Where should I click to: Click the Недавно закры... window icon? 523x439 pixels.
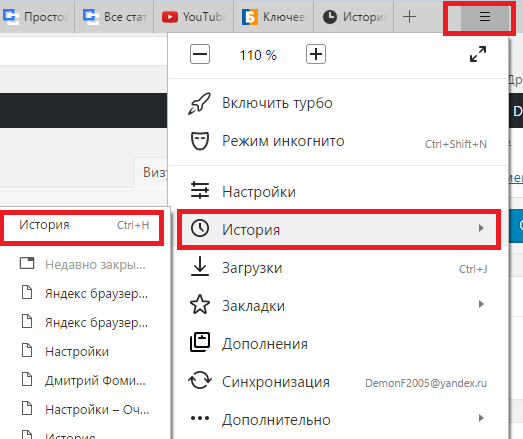27,263
